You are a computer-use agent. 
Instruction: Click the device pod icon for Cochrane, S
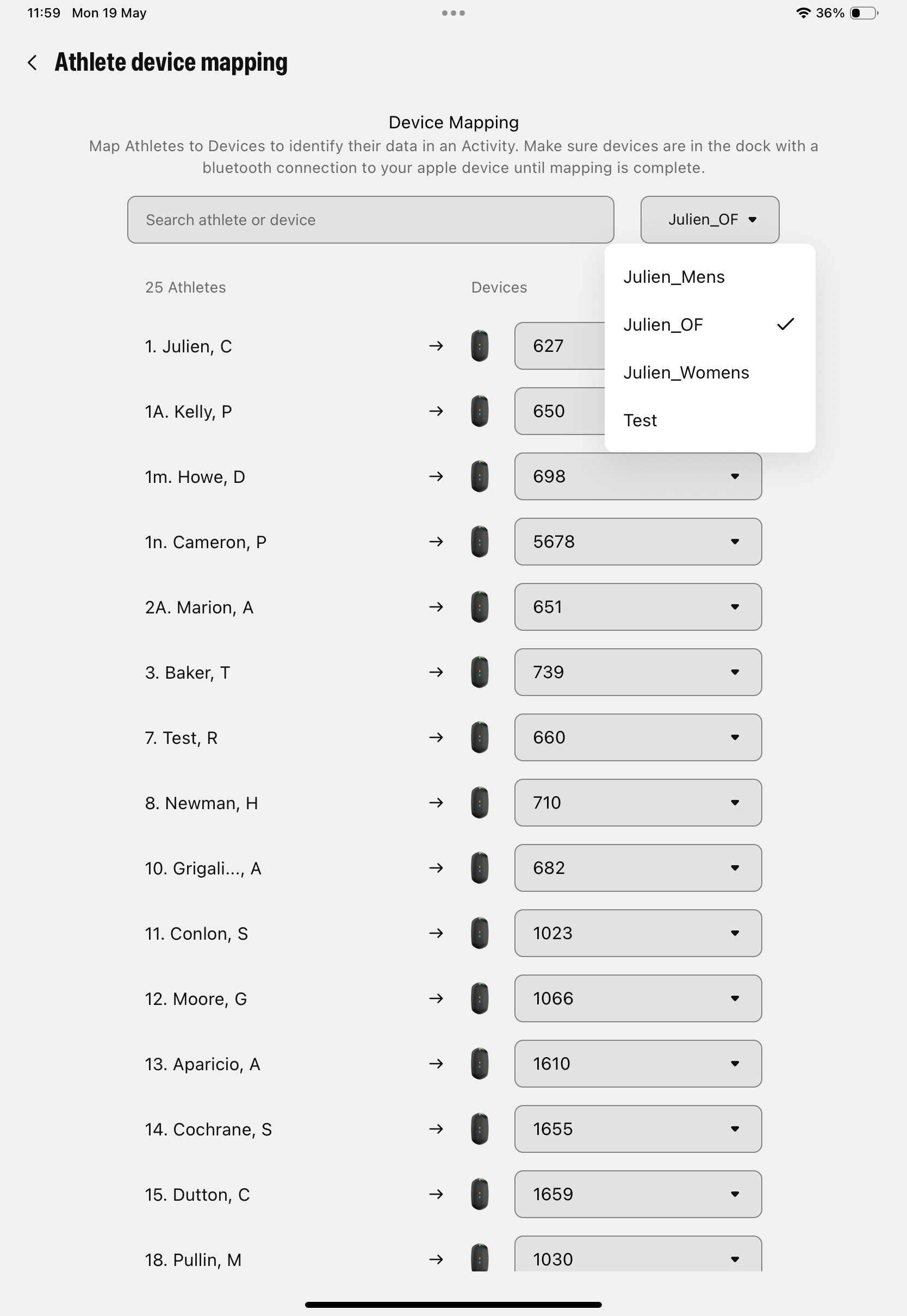pyautogui.click(x=480, y=1129)
